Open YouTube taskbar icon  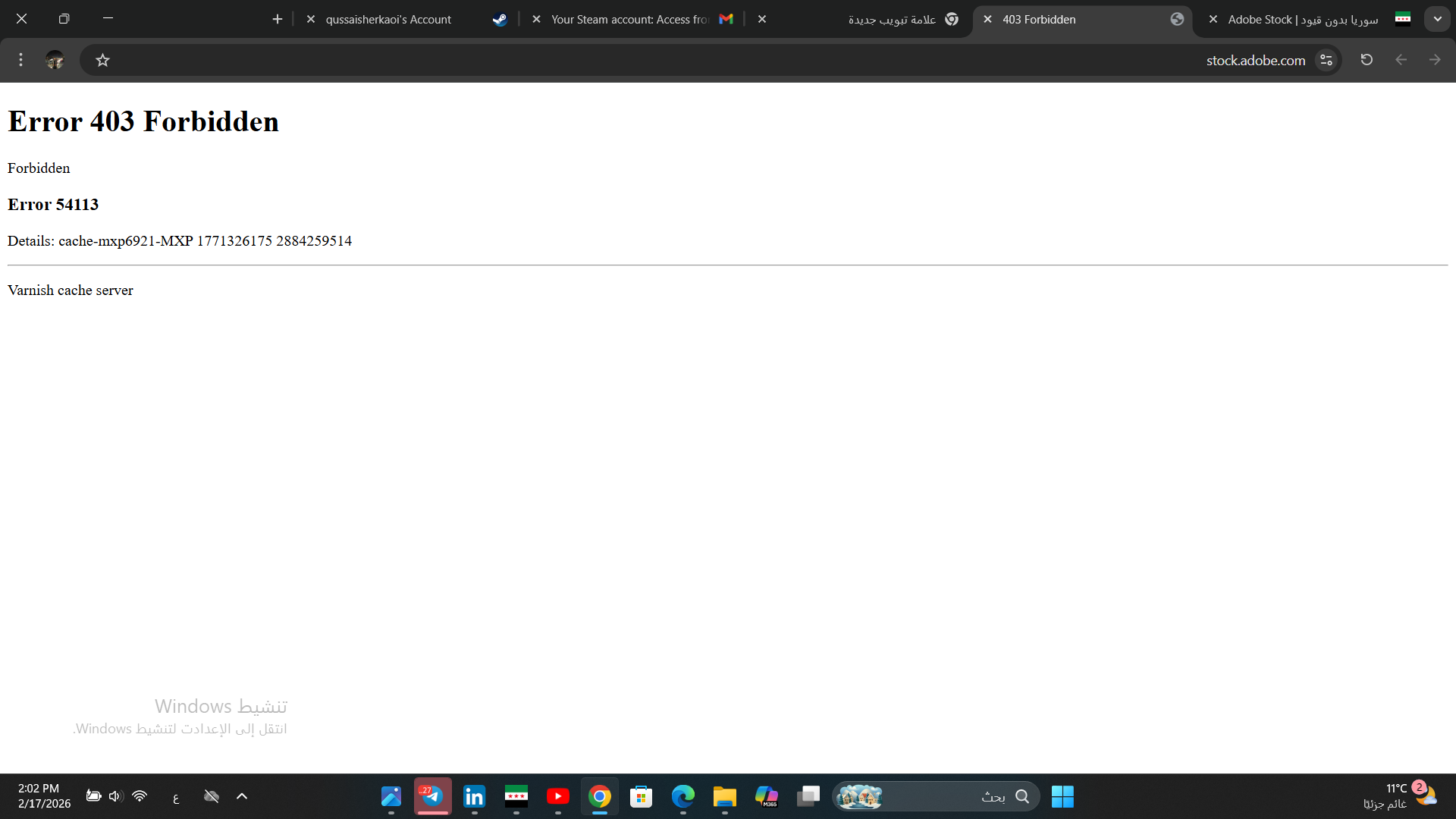pos(557,796)
